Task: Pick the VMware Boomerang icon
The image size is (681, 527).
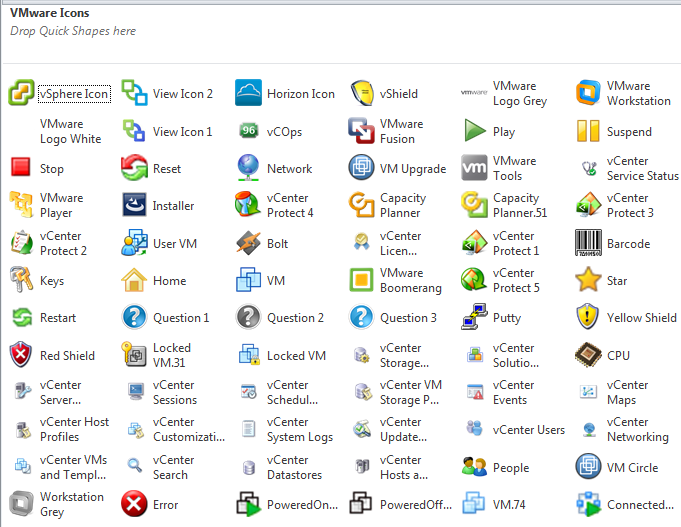Action: [x=361, y=279]
